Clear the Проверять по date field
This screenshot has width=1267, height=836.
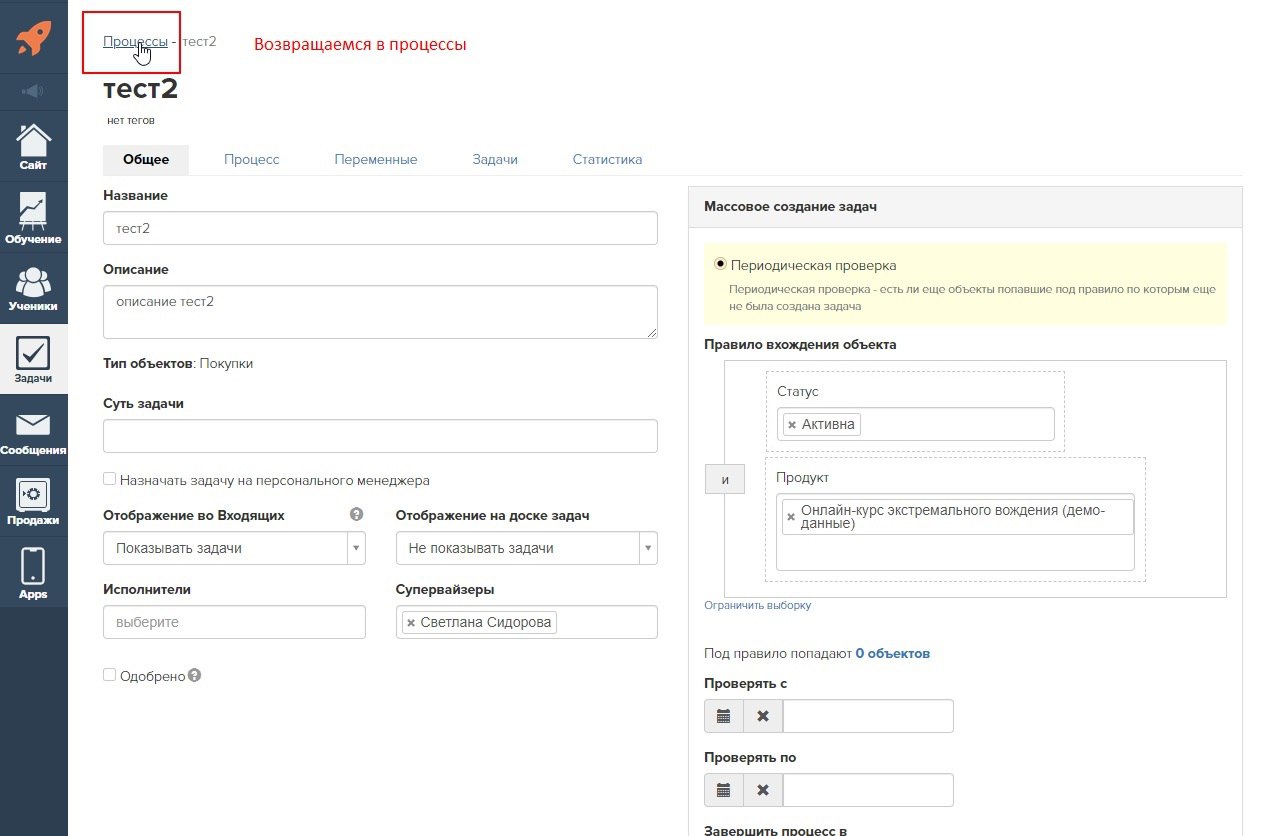(763, 790)
